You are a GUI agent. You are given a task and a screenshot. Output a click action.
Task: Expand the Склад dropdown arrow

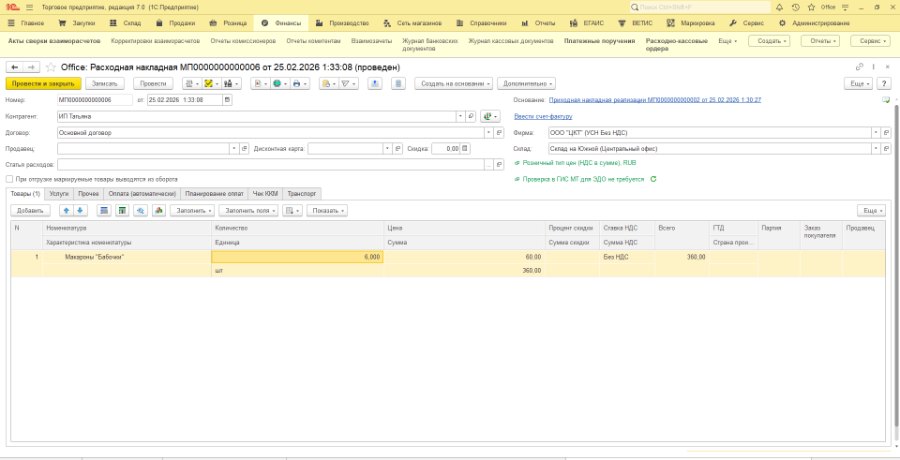(x=876, y=149)
